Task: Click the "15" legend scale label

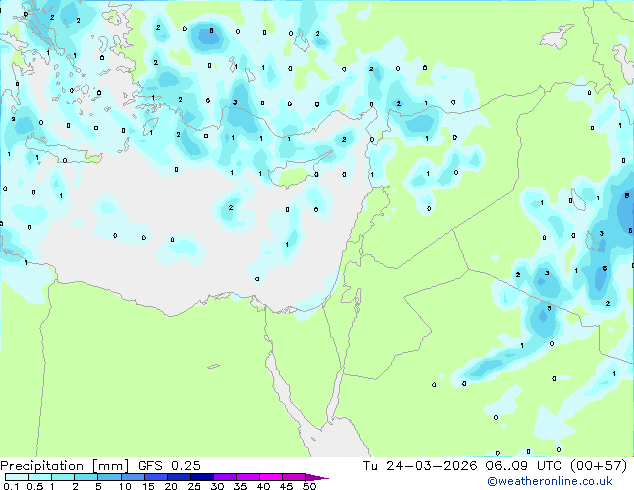Action: pos(148,486)
